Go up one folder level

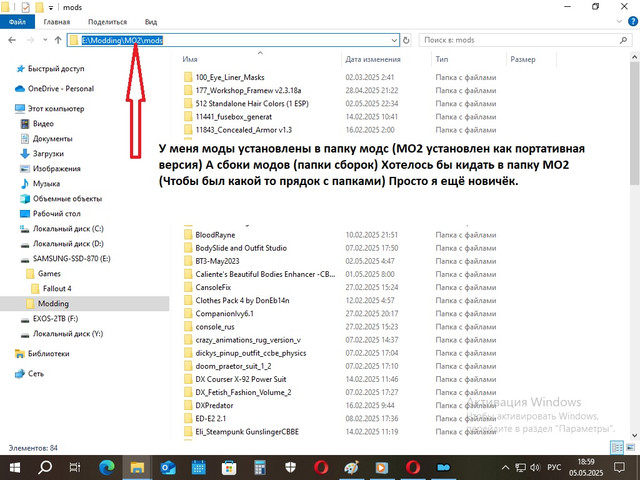coord(58,40)
